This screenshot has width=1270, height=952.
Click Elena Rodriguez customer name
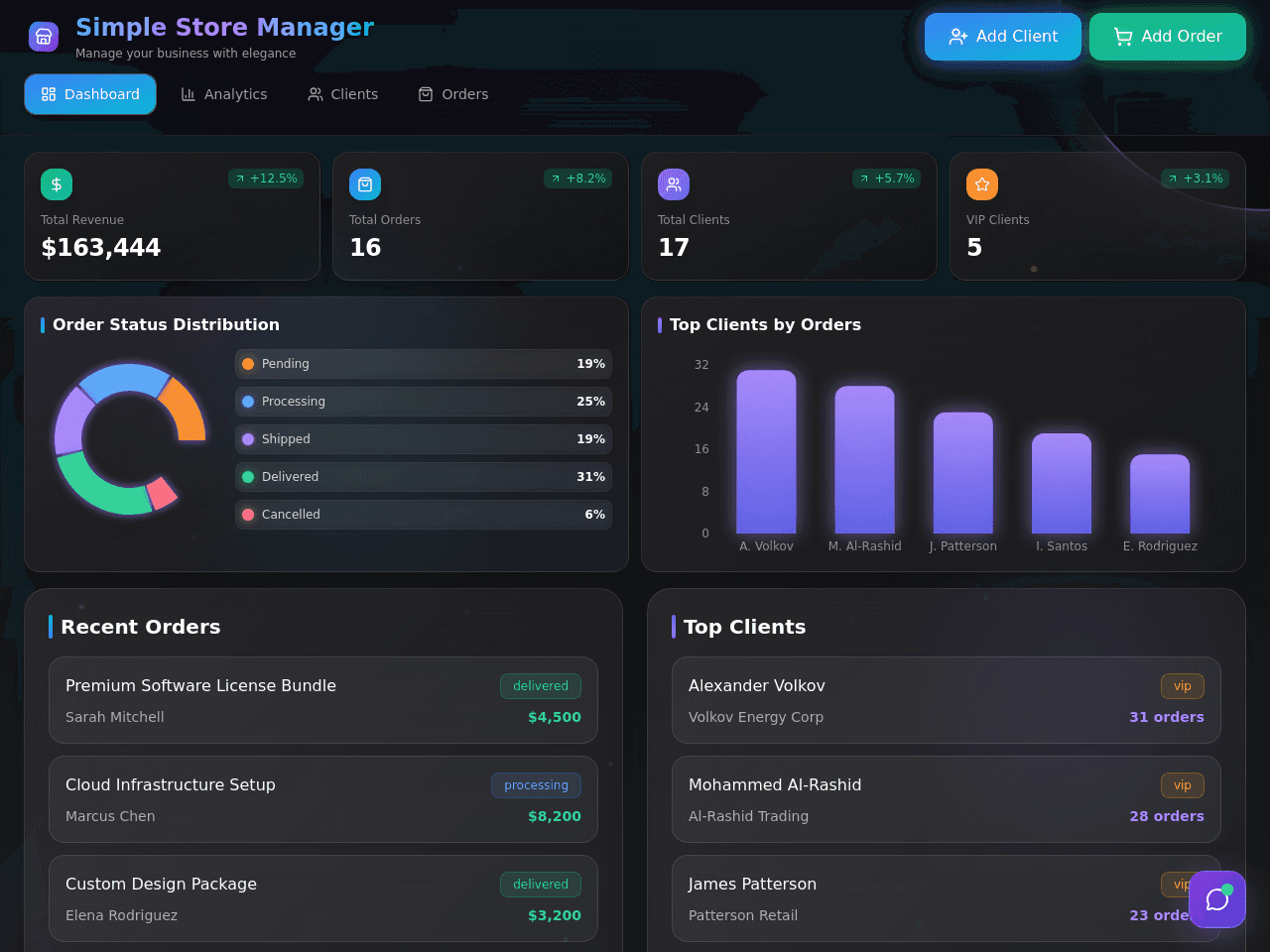122,915
